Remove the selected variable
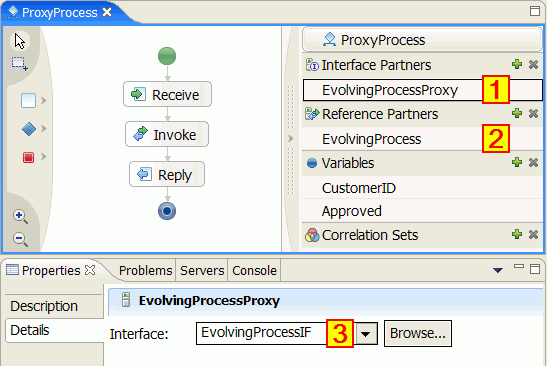Screen dimensions: 547x366 point(533,162)
